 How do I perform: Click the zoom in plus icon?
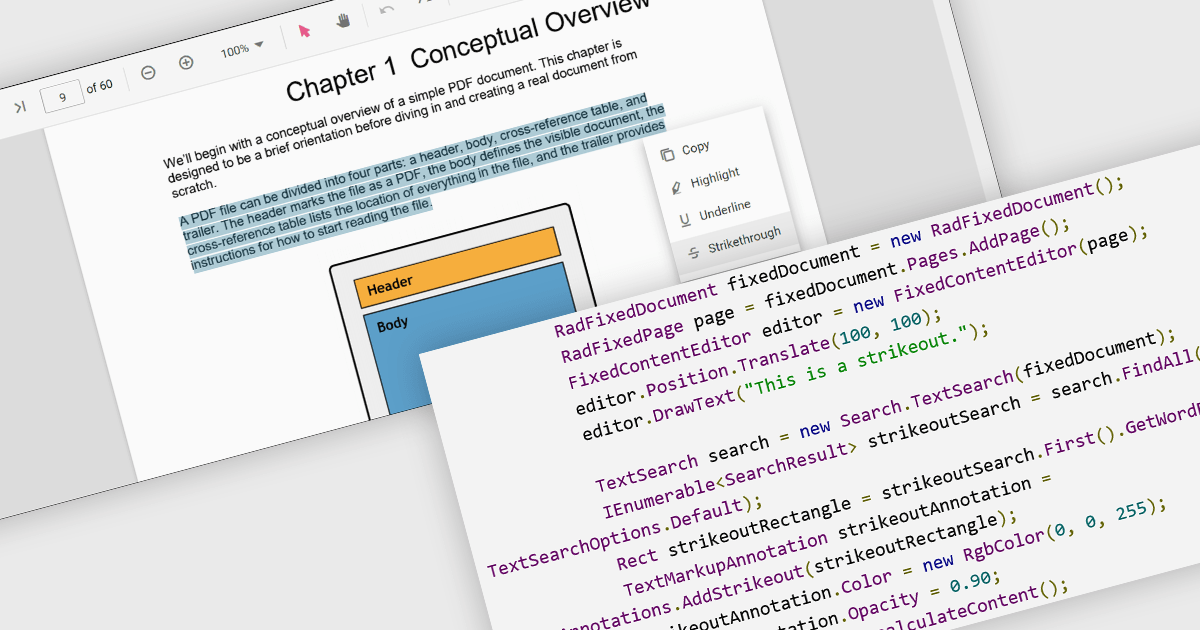(x=186, y=62)
